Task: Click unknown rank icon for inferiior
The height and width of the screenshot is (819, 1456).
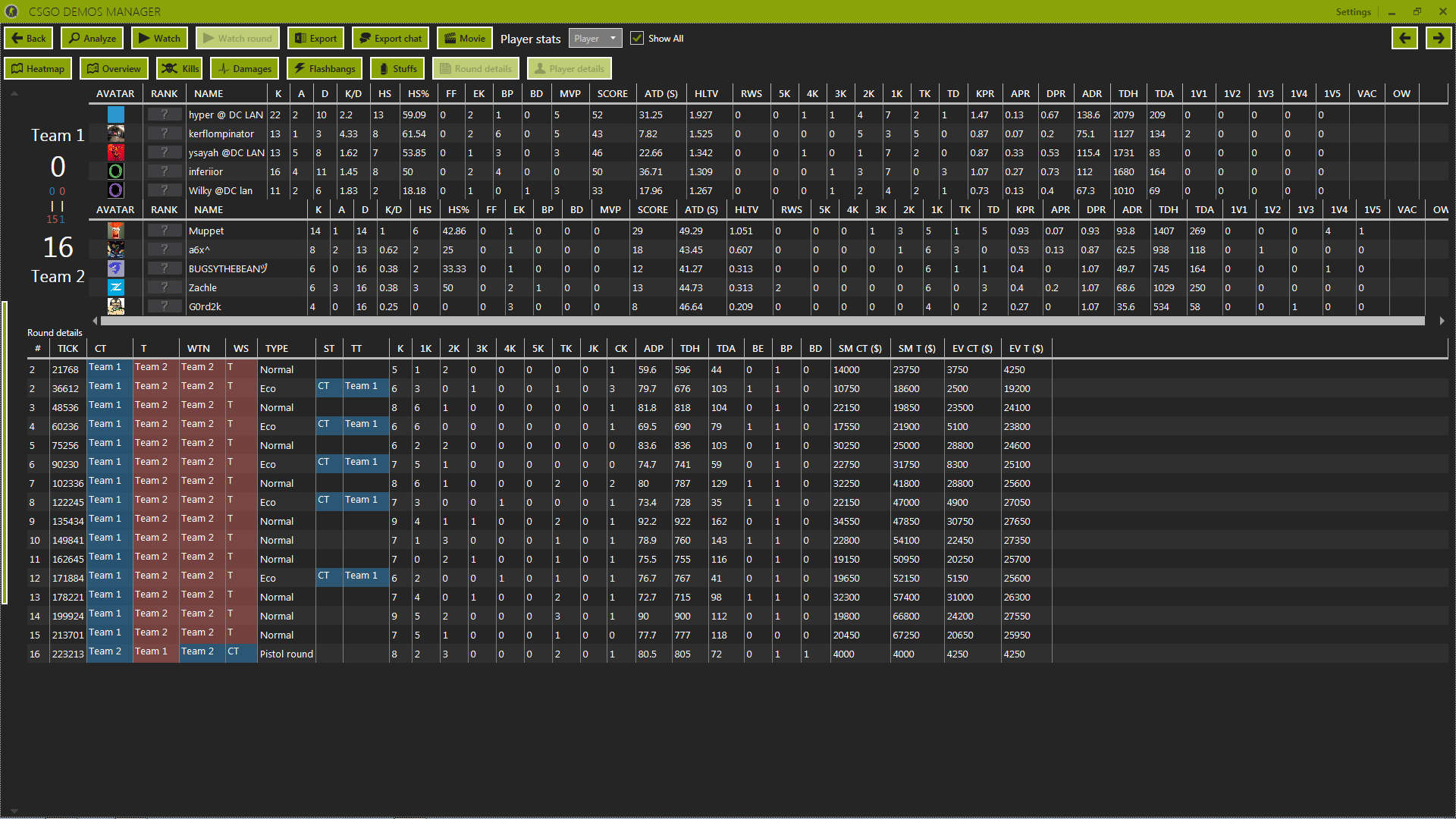Action: point(164,171)
